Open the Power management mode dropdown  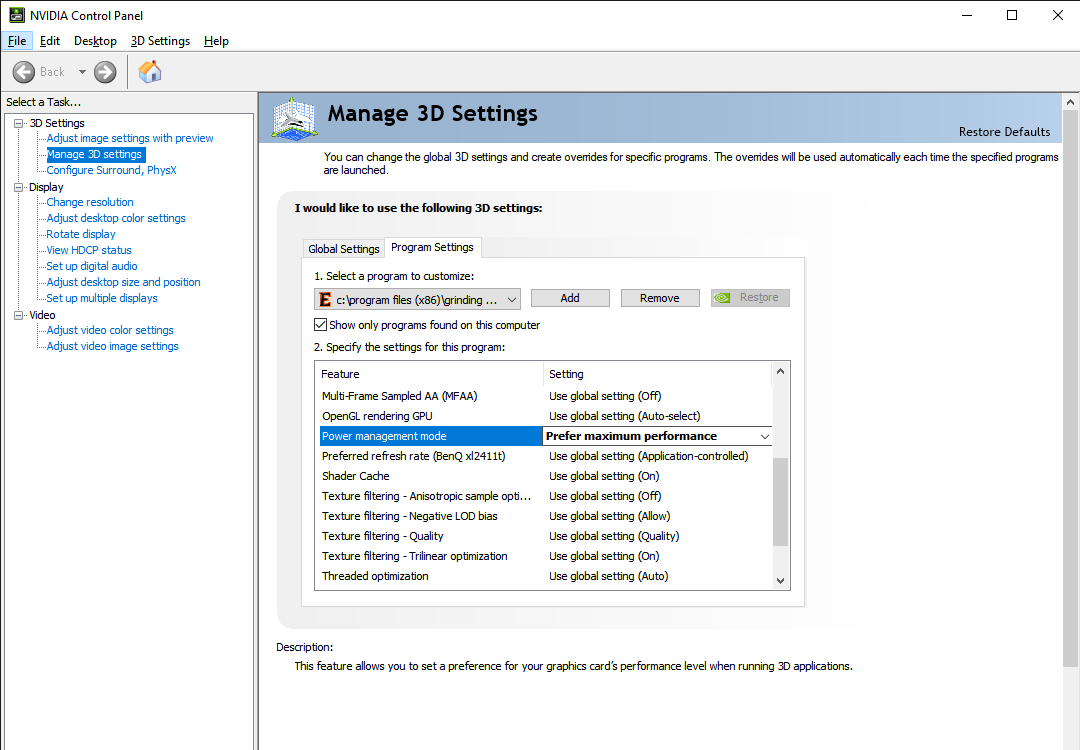[x=765, y=436]
